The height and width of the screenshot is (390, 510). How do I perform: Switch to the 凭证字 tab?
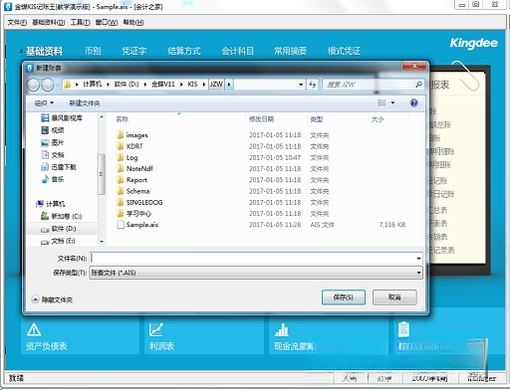[134, 51]
